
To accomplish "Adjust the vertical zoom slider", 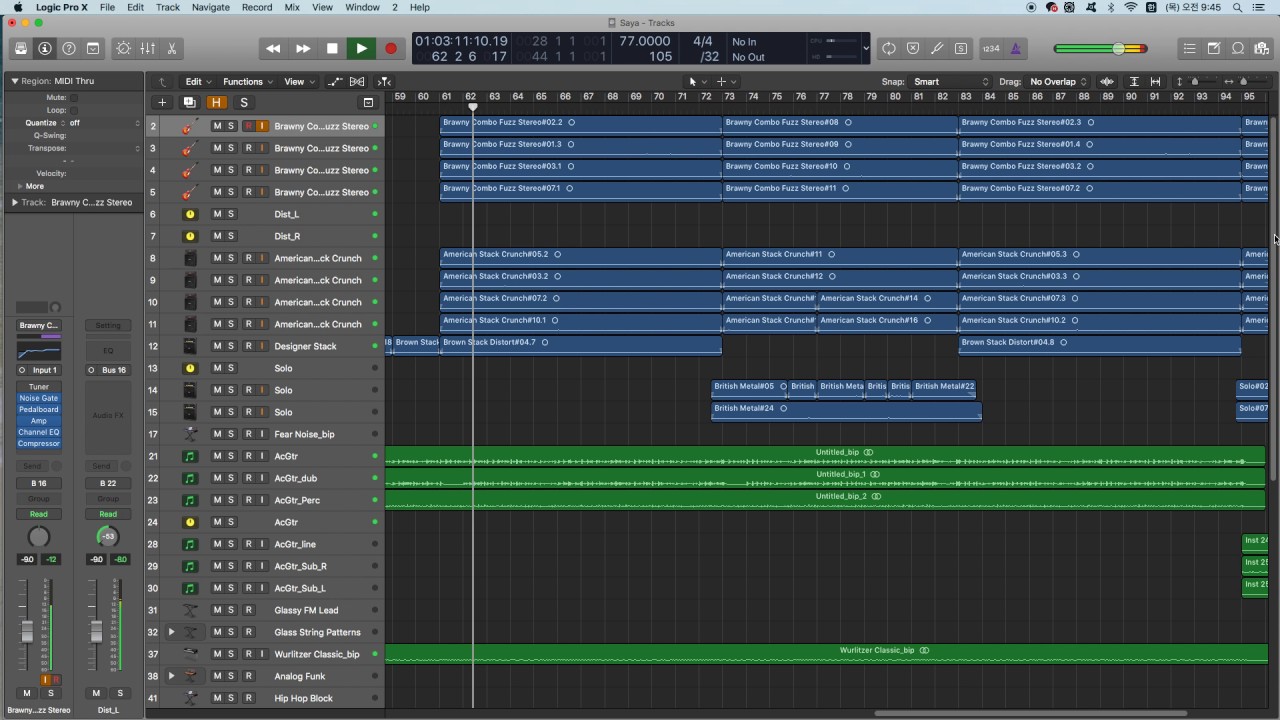I will coord(1196,82).
